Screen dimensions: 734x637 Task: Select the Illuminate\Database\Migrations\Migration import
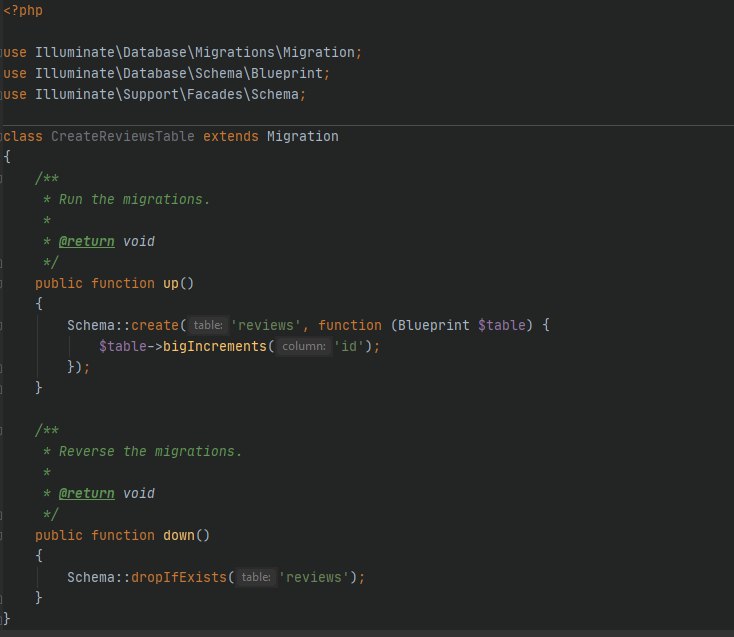click(x=195, y=52)
